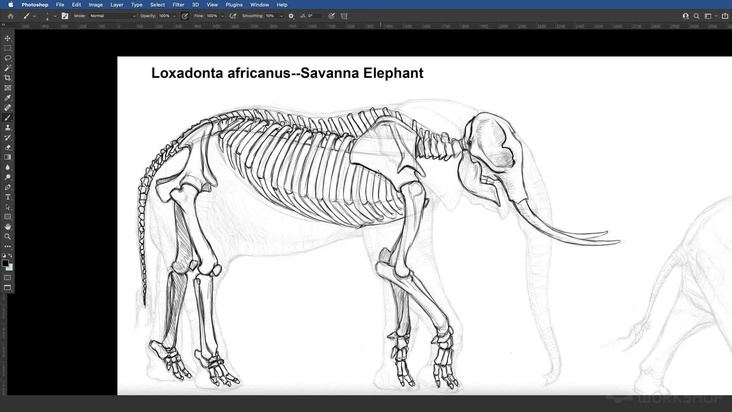Click the Share image icon
The image size is (732, 412).
click(725, 16)
